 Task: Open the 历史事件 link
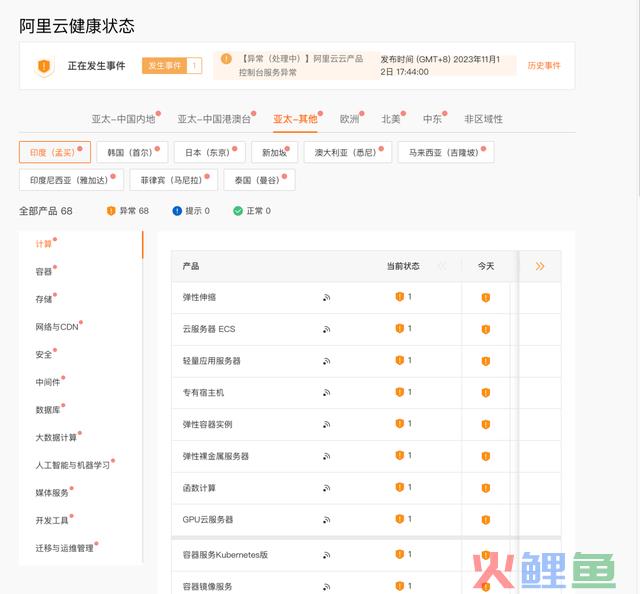(544, 66)
